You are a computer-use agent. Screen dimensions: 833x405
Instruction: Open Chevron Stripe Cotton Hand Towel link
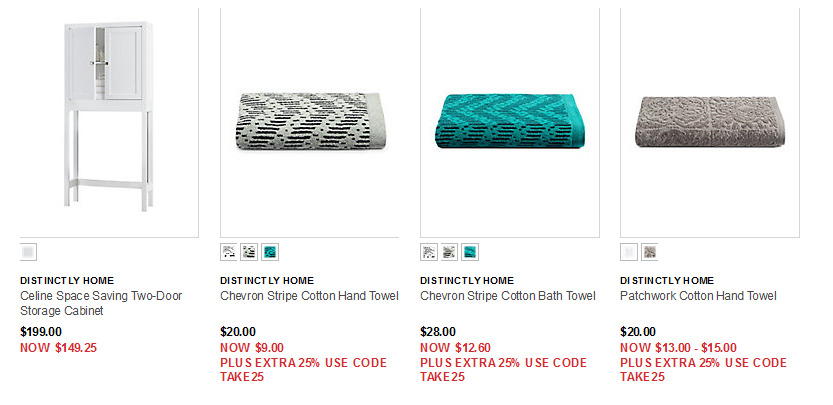(x=309, y=296)
